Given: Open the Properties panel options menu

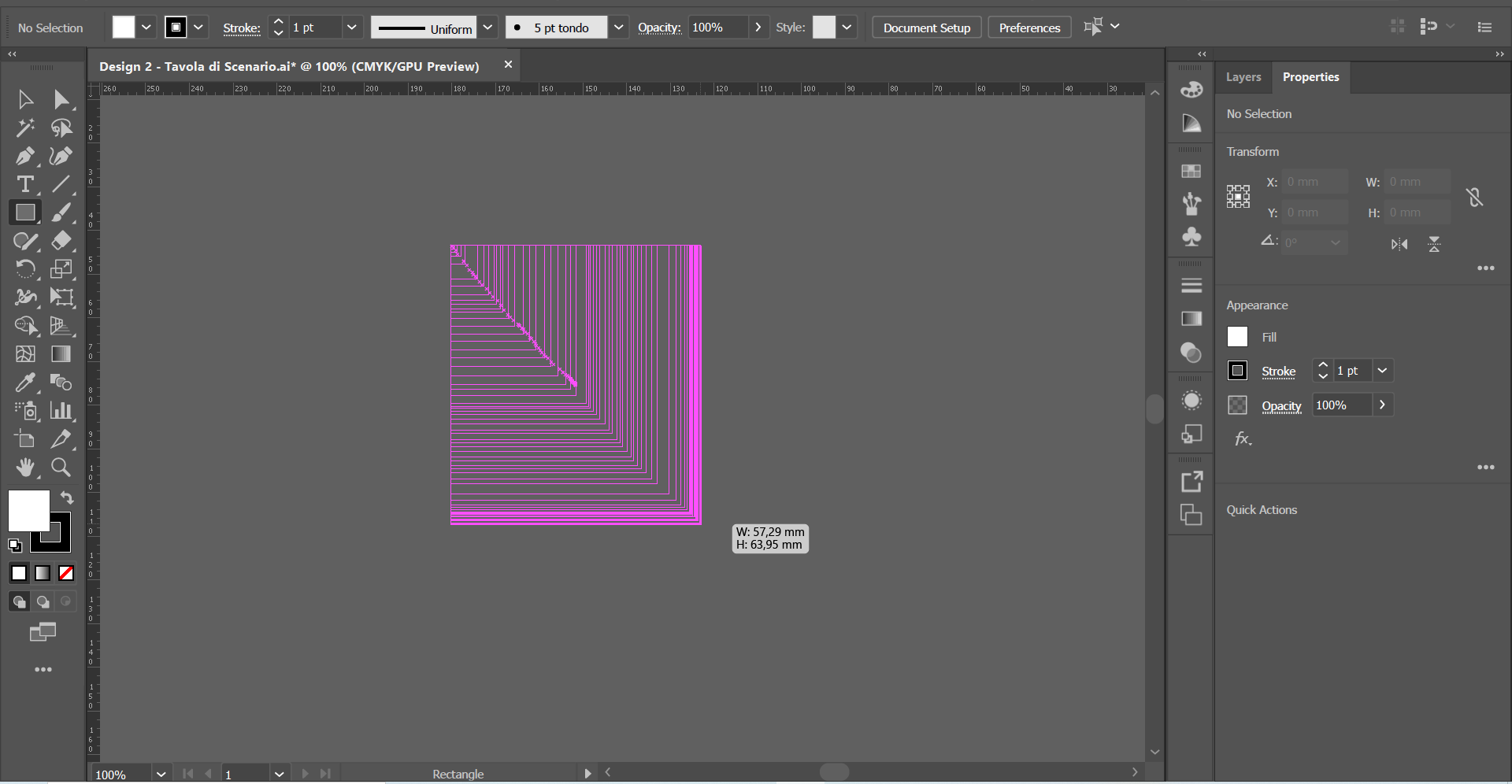Looking at the screenshot, I should (x=1487, y=268).
